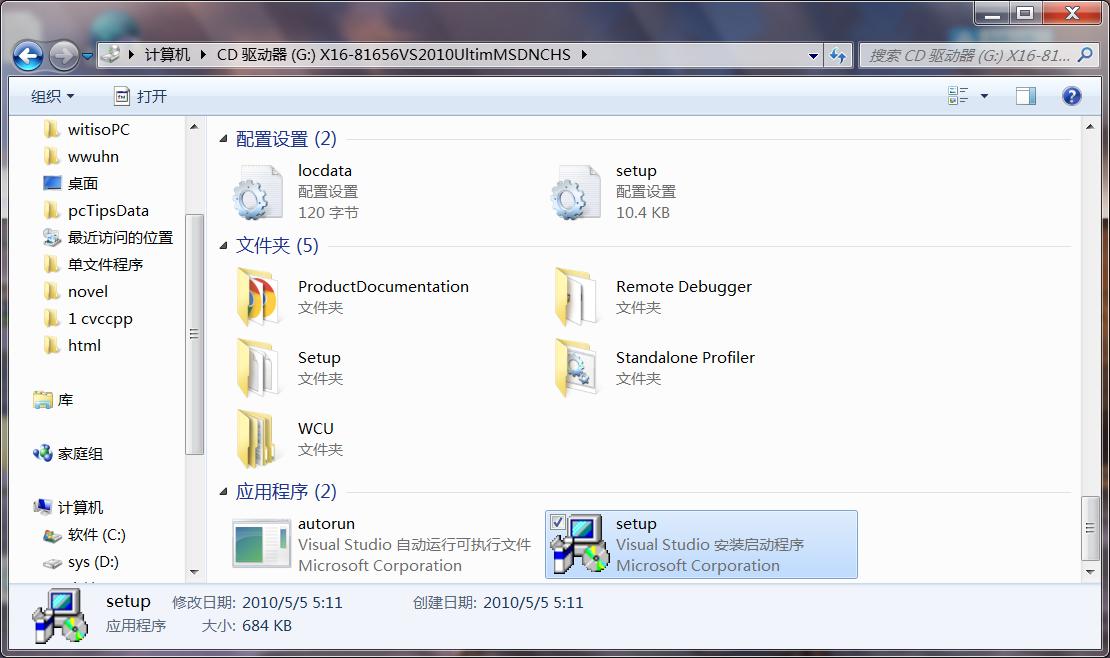
Task: Open the address bar history dropdown
Action: 813,54
